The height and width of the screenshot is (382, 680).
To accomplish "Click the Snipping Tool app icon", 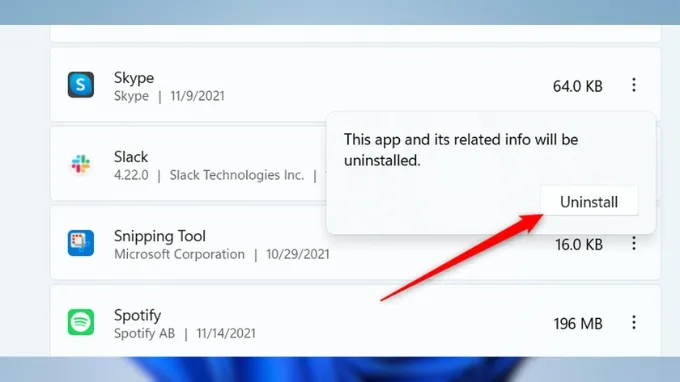I will (x=81, y=243).
